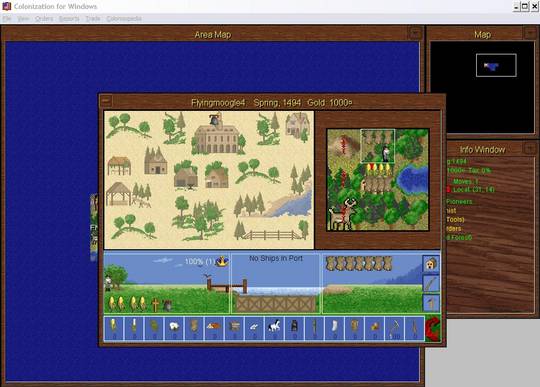Click the '100% (1)' Sons of Liberty text
The height and width of the screenshot is (387, 540).
click(199, 261)
